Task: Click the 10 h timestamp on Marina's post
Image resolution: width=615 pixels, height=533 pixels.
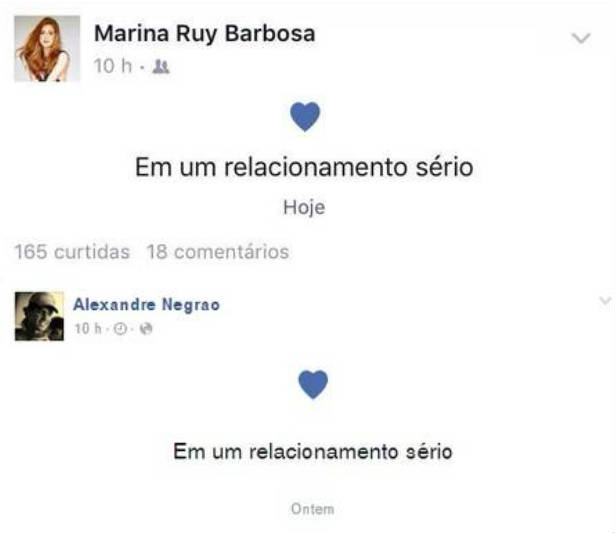Action: [x=113, y=66]
